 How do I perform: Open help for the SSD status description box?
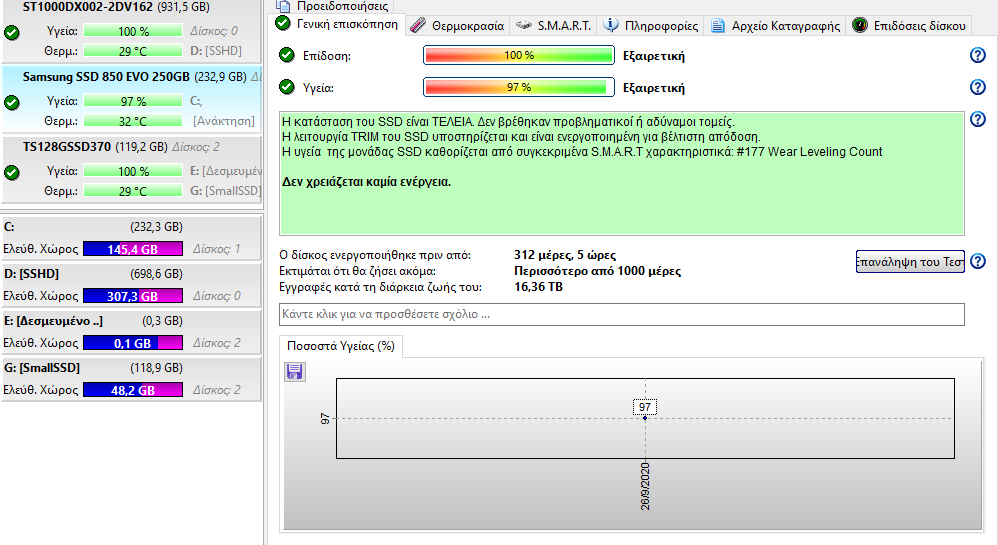978,119
